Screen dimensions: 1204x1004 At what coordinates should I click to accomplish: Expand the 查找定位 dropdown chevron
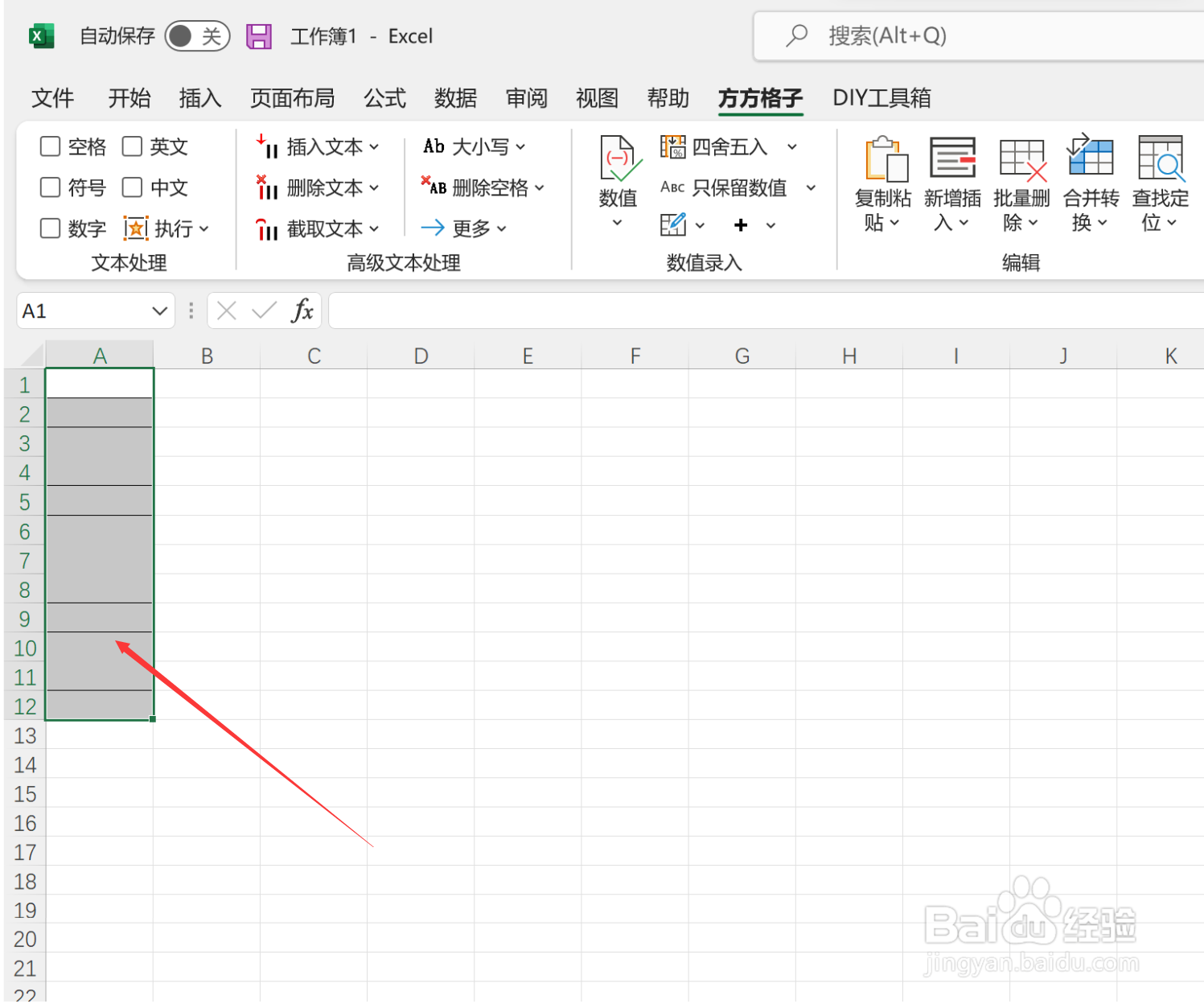pyautogui.click(x=1172, y=223)
